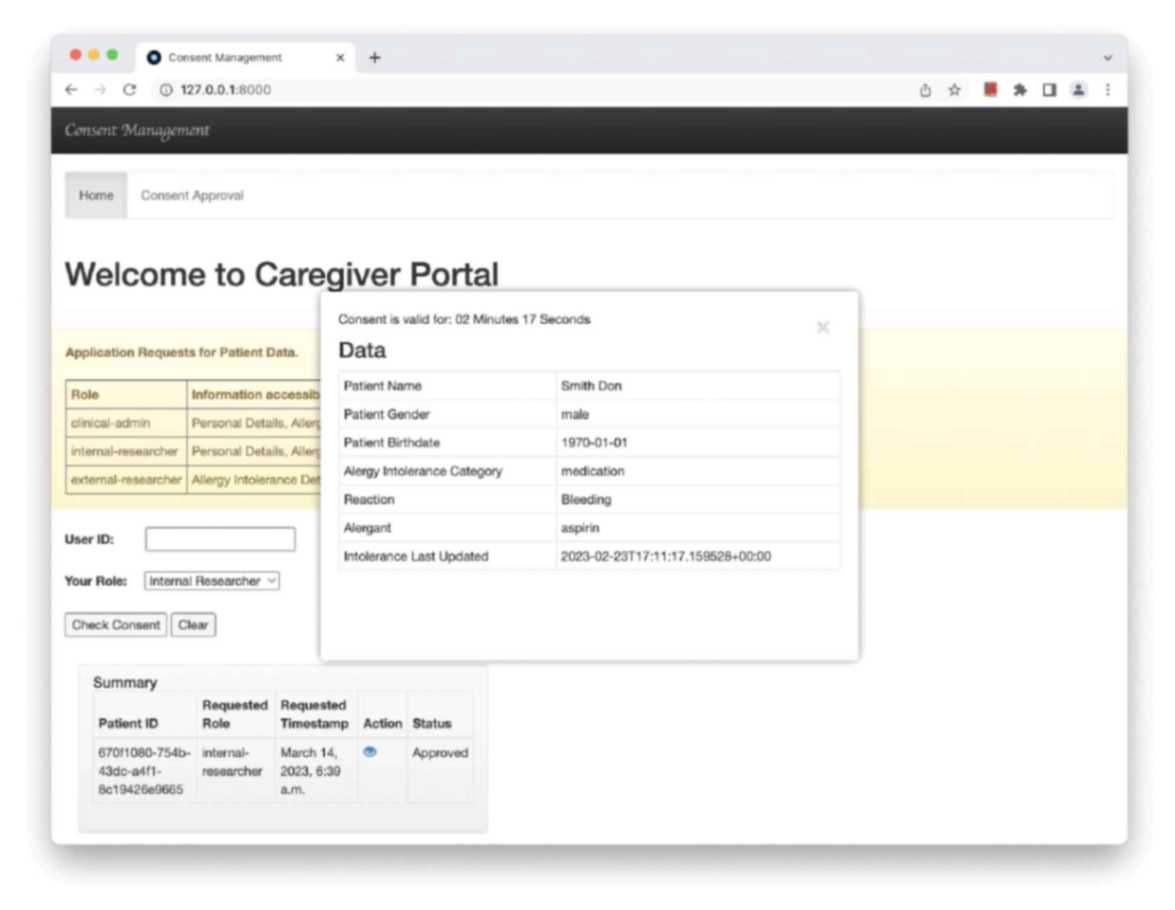Image resolution: width=1175 pixels, height=910 pixels.
Task: Click the browser forward arrow
Action: (x=100, y=90)
